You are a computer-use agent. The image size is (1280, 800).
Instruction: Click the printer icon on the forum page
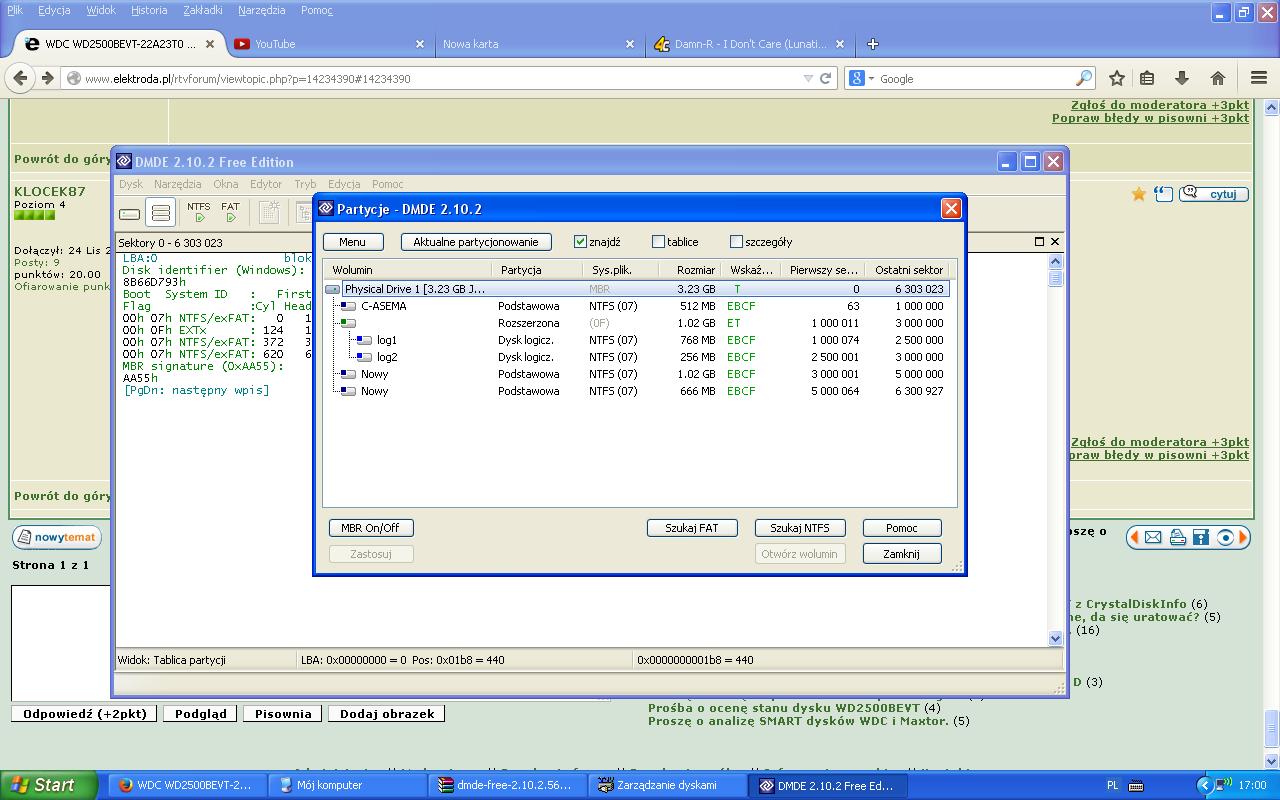(1178, 537)
